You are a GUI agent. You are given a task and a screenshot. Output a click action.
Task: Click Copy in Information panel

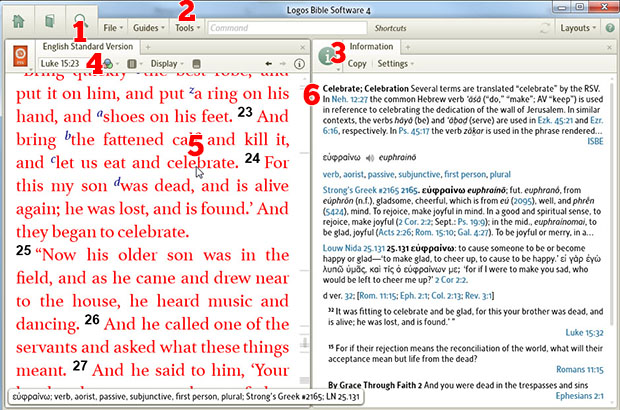coord(357,64)
